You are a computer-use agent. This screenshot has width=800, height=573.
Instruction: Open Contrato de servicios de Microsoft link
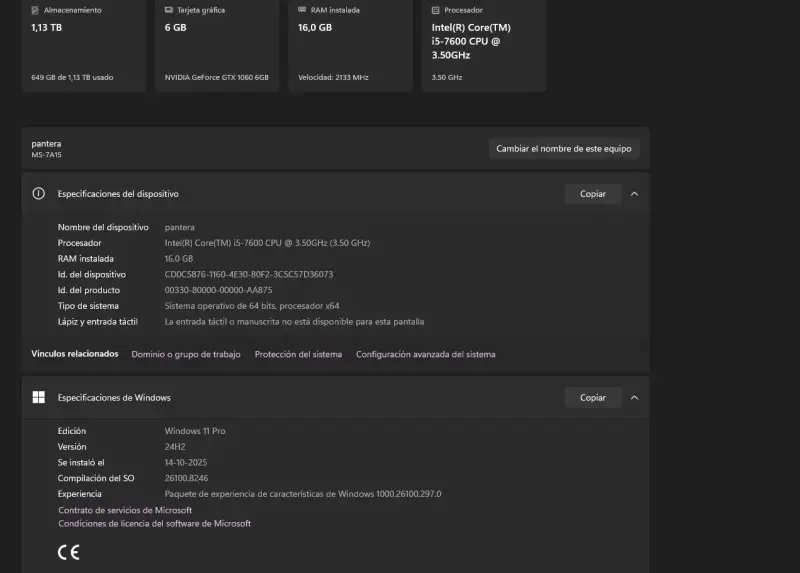click(x=125, y=510)
